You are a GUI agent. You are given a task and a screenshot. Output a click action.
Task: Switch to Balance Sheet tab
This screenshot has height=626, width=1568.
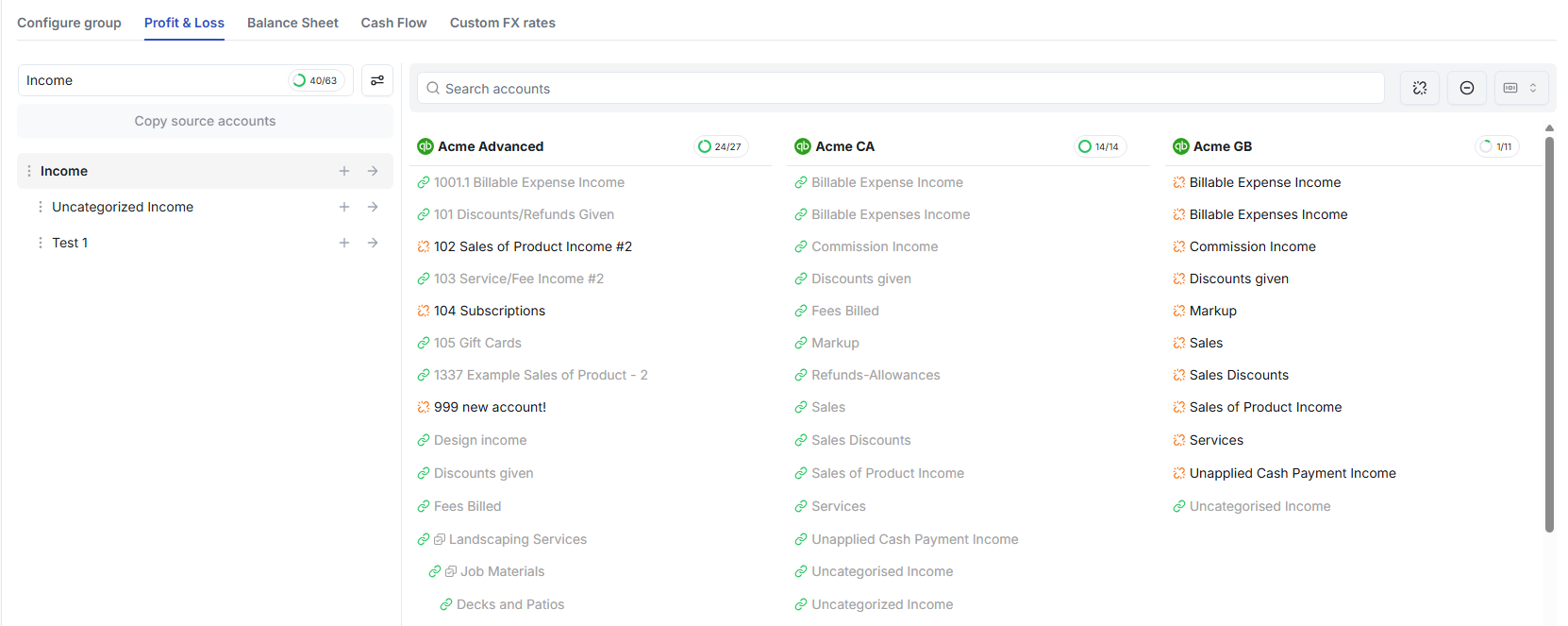pyautogui.click(x=292, y=23)
